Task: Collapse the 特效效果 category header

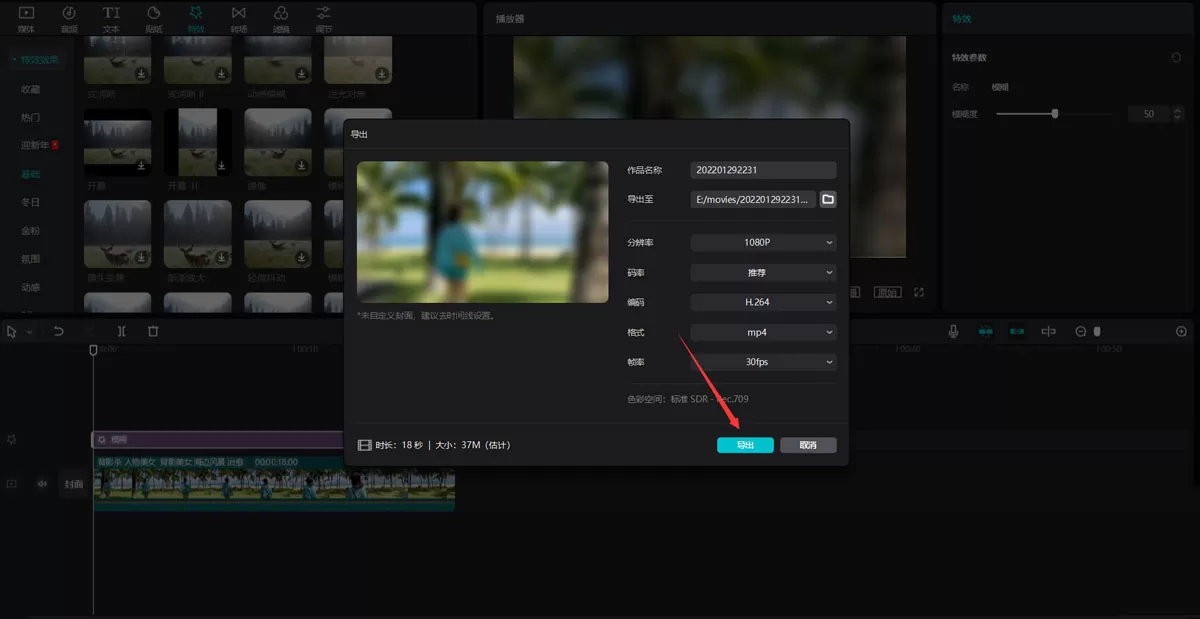Action: 36,60
